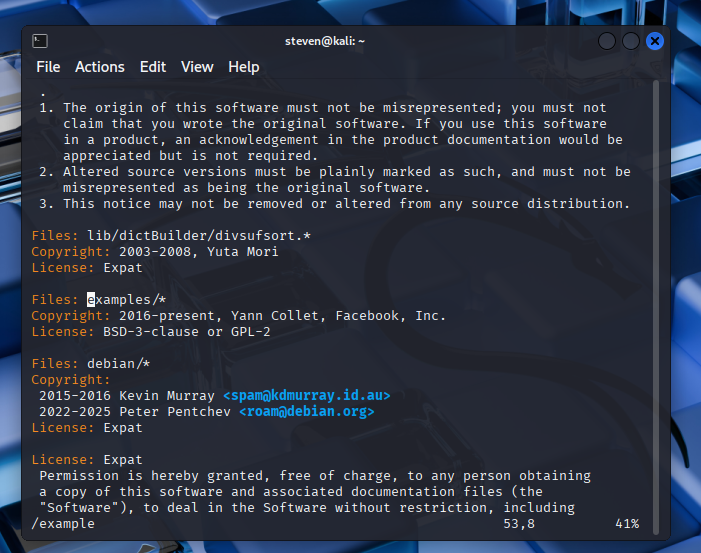Click the terminal icon in the title bar
This screenshot has height=553, width=701.
coord(40,41)
